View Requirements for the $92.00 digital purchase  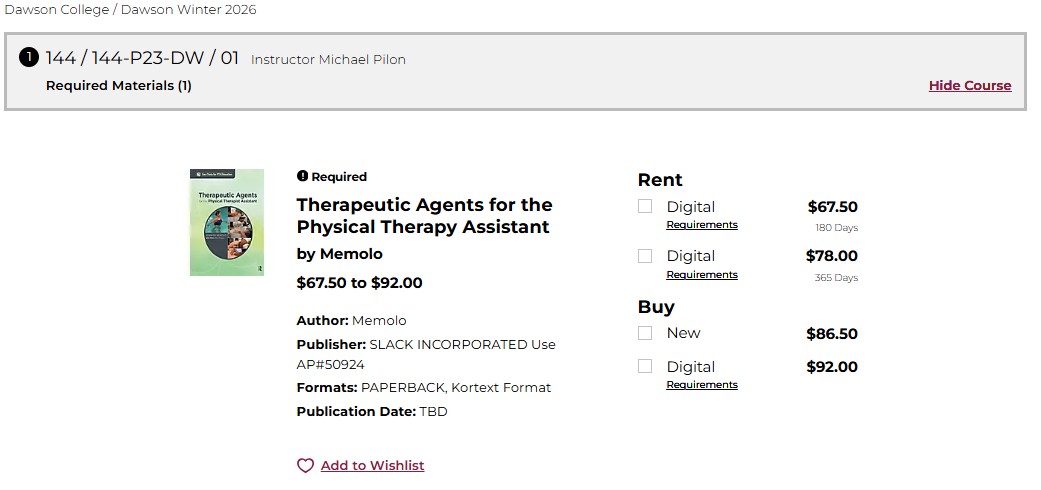click(x=701, y=385)
